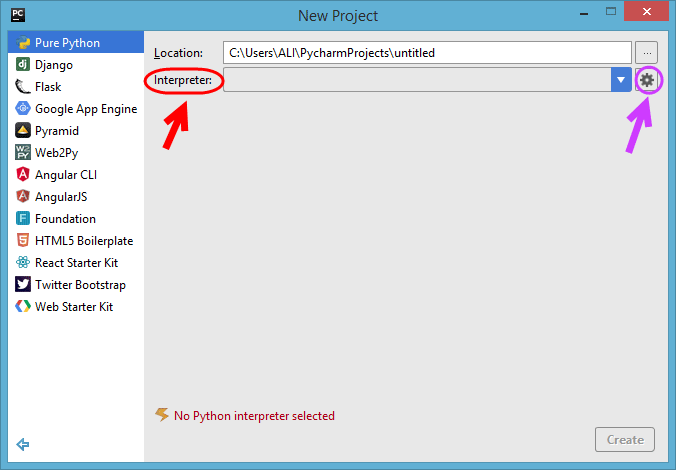This screenshot has width=676, height=470.
Task: Select the Django list entry text
Action: coord(54,65)
